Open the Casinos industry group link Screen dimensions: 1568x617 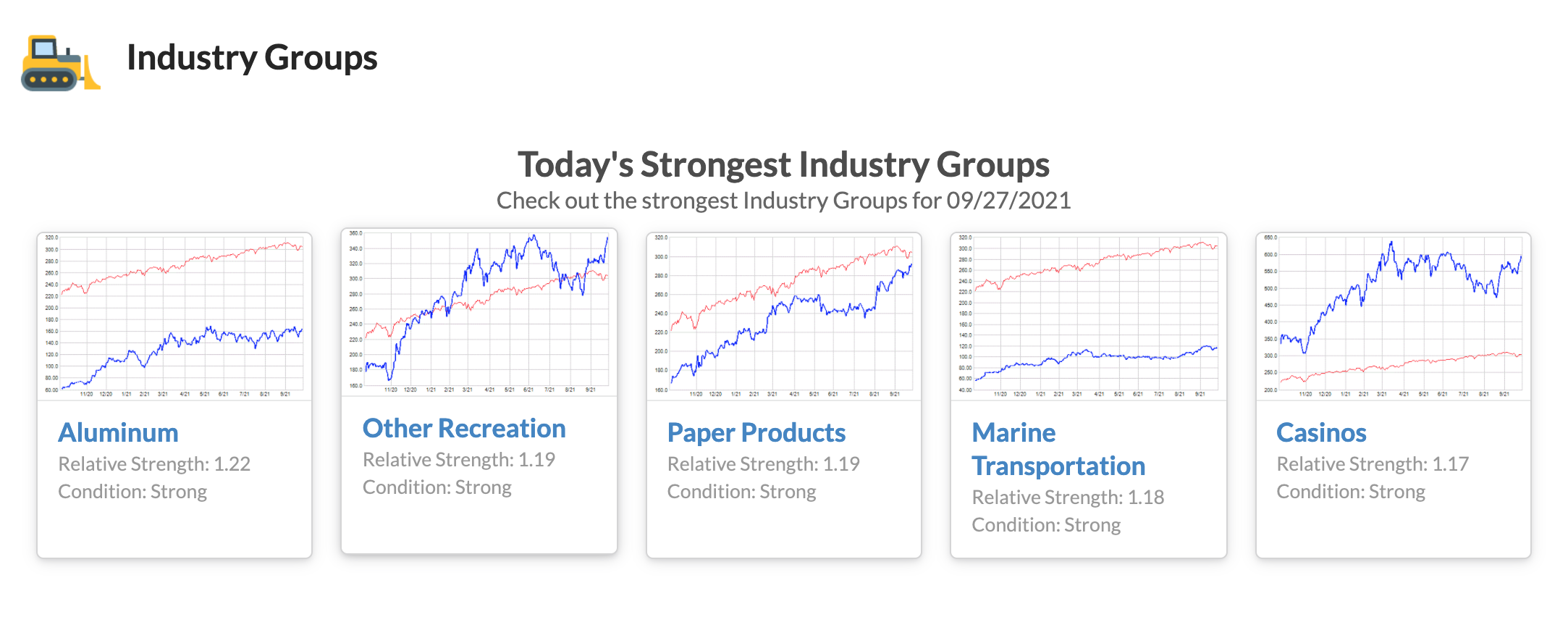point(1320,432)
